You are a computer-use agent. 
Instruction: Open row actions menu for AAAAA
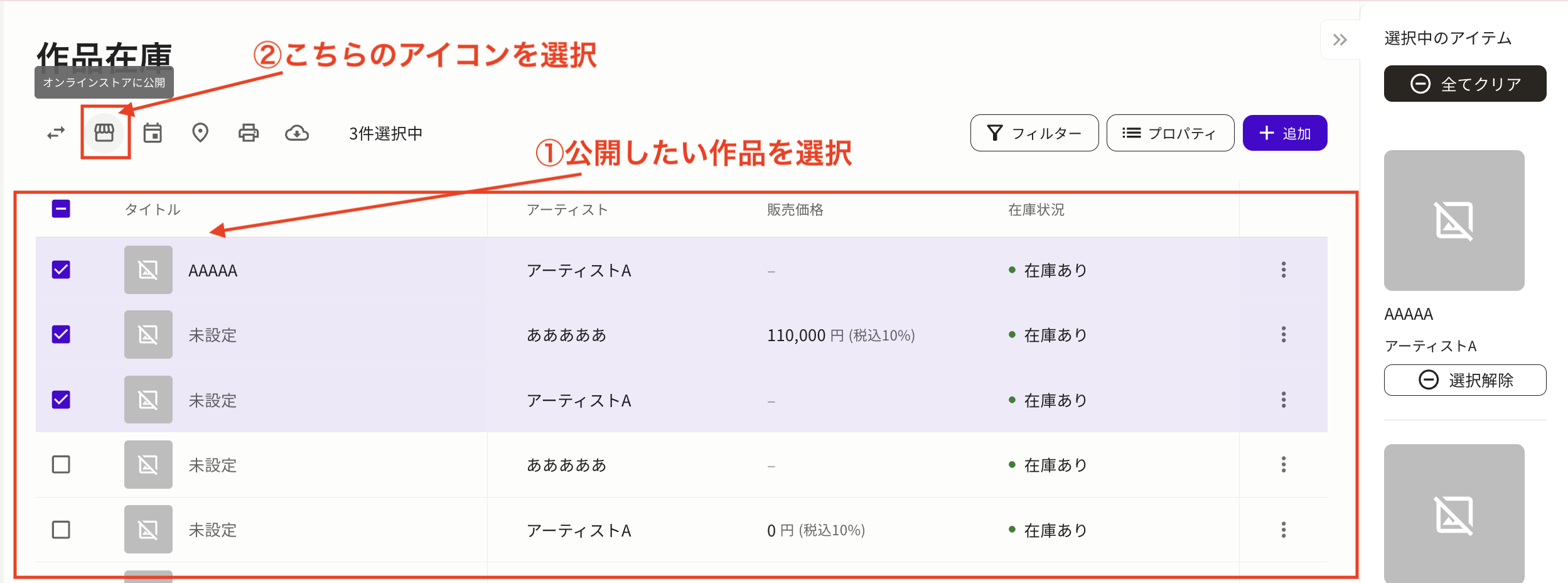point(1284,270)
